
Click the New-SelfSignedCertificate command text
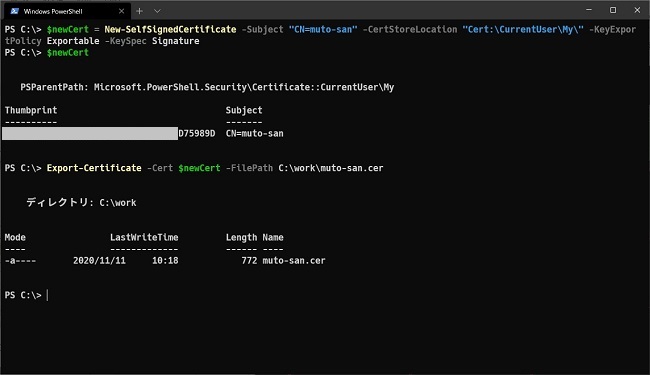[170, 29]
